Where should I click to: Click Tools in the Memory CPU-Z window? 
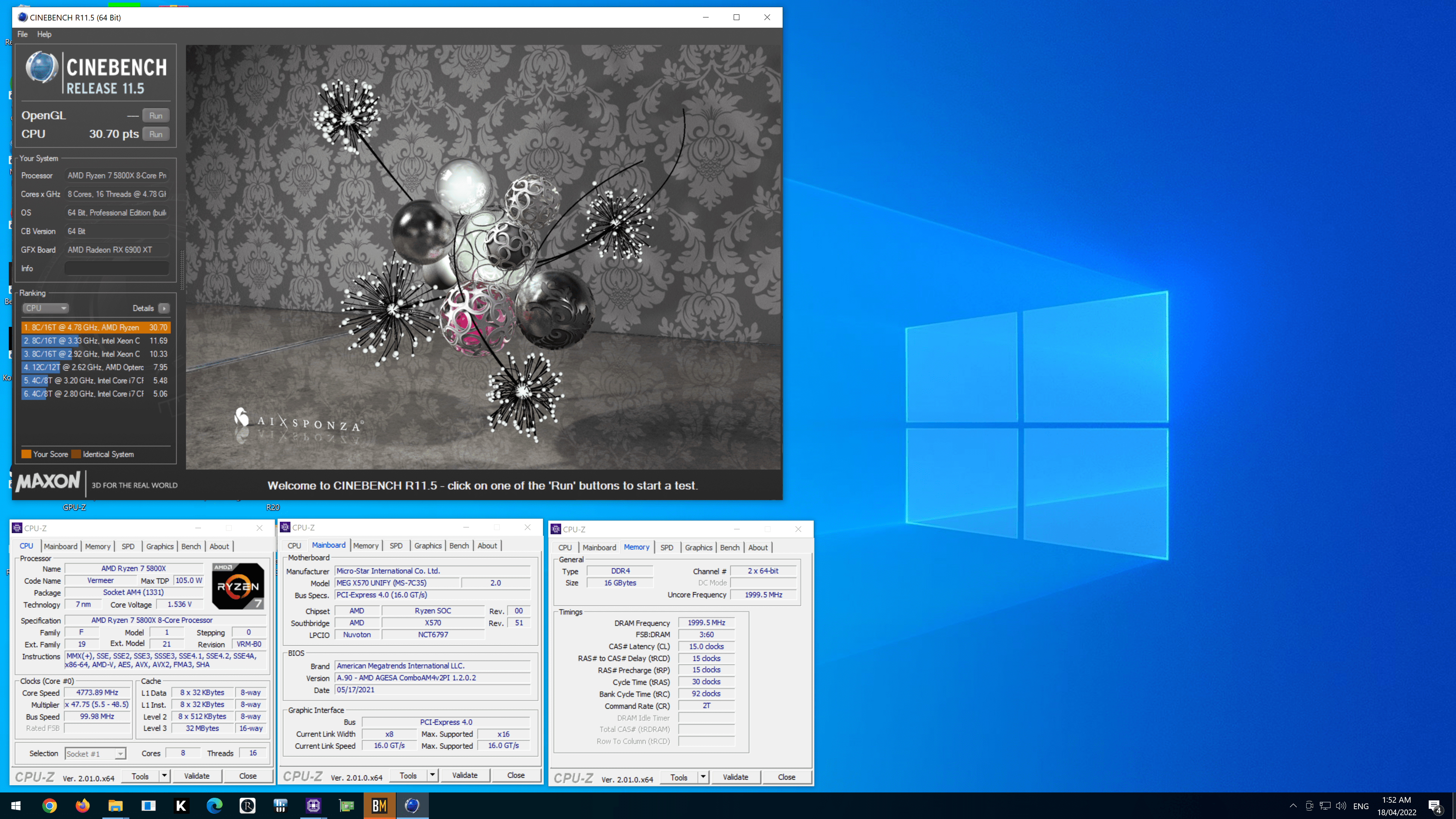pos(679,777)
